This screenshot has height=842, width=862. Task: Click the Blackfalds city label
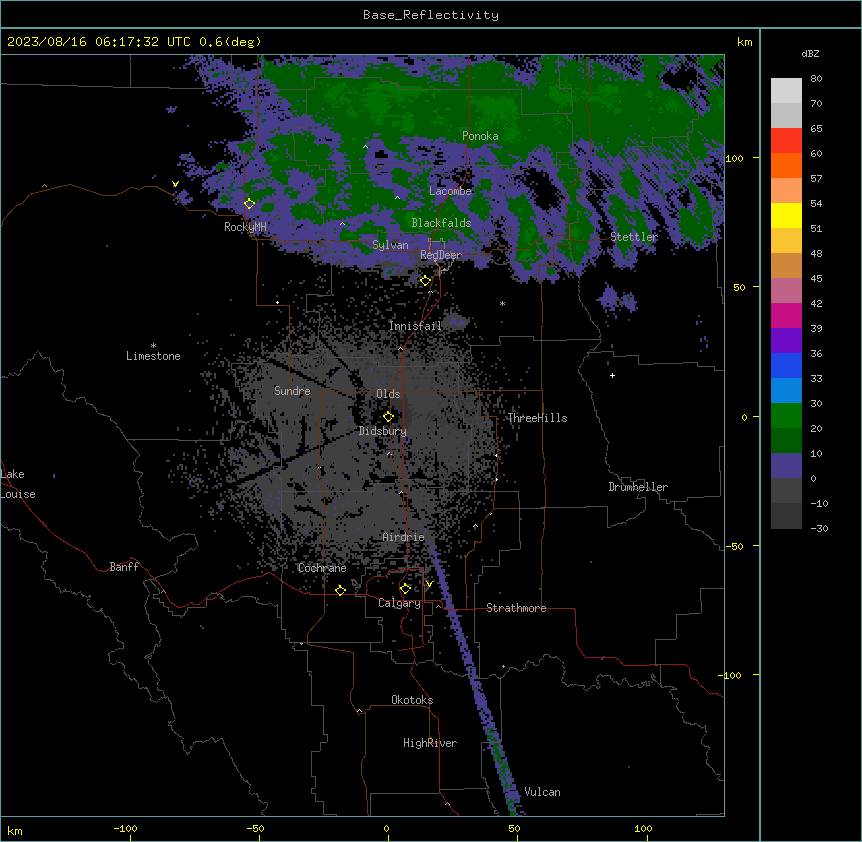tap(441, 223)
